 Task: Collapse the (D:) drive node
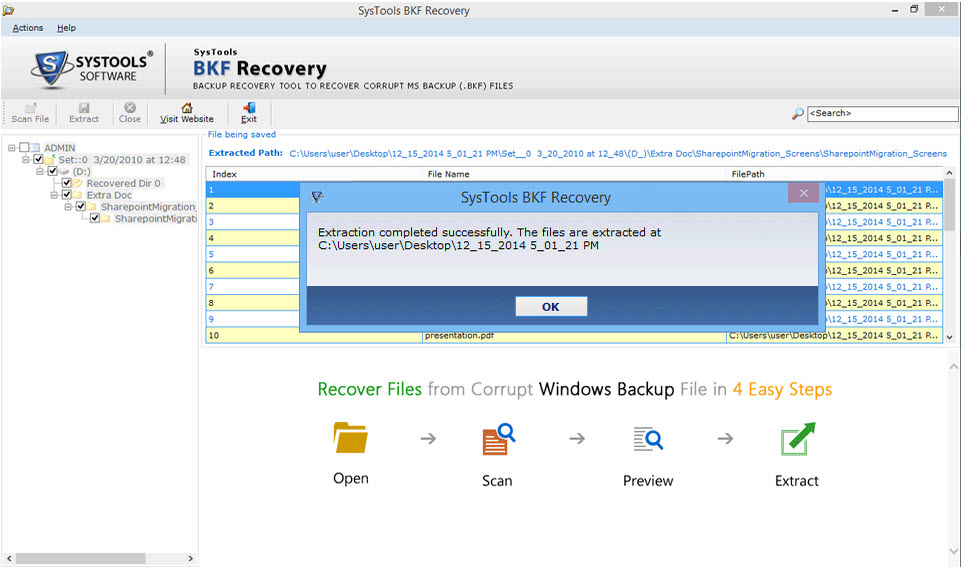[x=40, y=172]
